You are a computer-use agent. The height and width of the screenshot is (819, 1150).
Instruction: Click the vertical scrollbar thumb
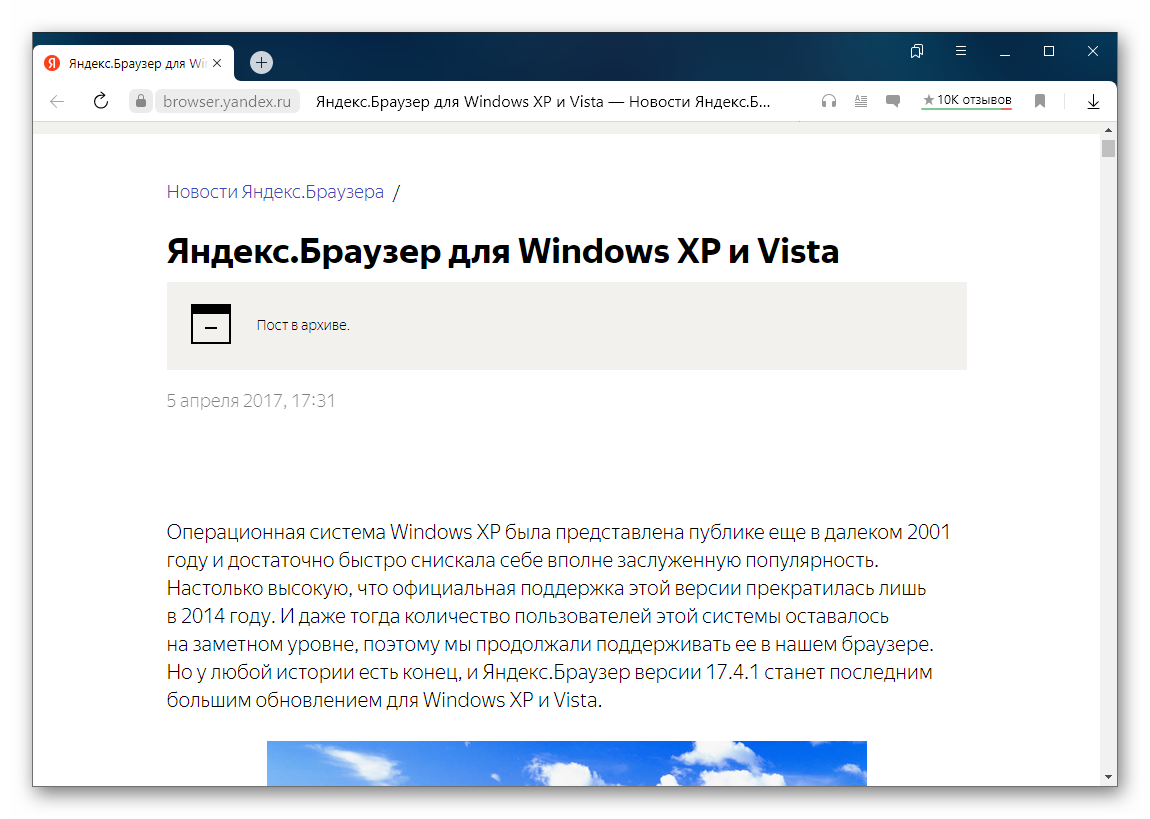pos(1108,150)
